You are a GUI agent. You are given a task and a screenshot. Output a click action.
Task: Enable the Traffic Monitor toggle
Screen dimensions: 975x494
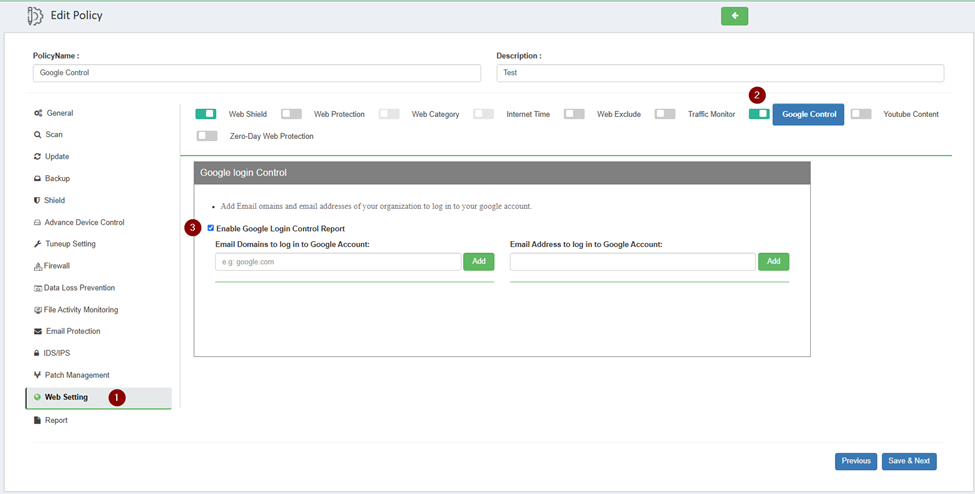pyautogui.click(x=665, y=114)
